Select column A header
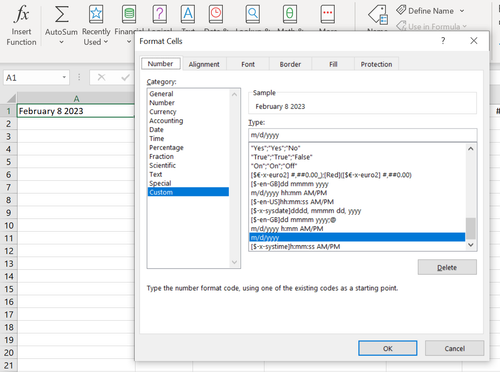Viewport: 500px width, 372px height. coord(76,98)
